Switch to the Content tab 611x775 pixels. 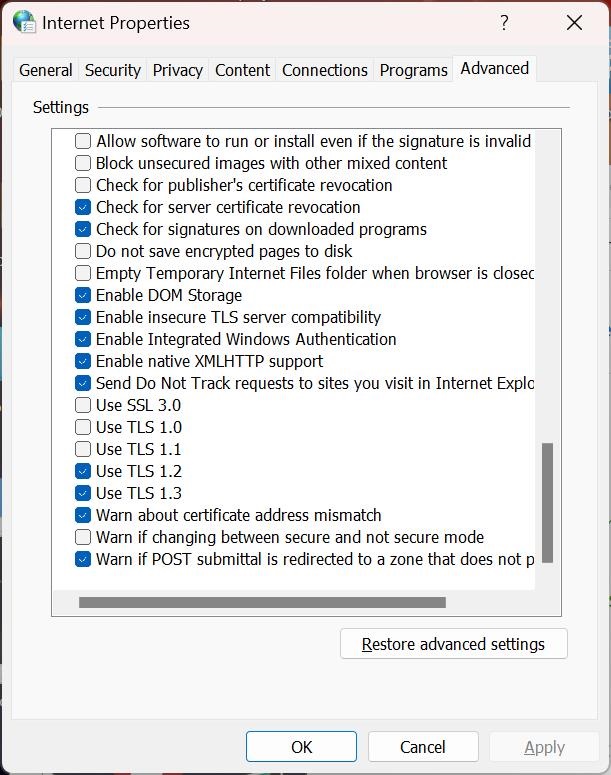[242, 70]
